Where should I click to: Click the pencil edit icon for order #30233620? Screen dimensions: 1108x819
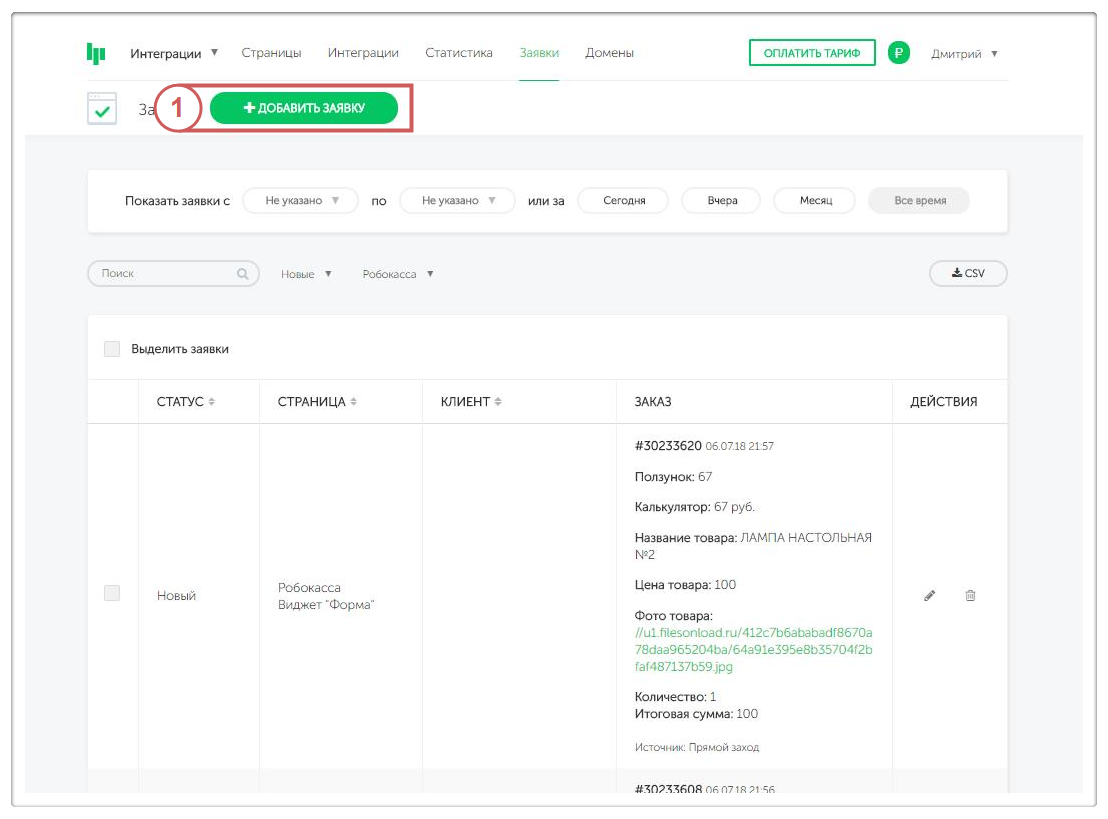click(x=930, y=595)
